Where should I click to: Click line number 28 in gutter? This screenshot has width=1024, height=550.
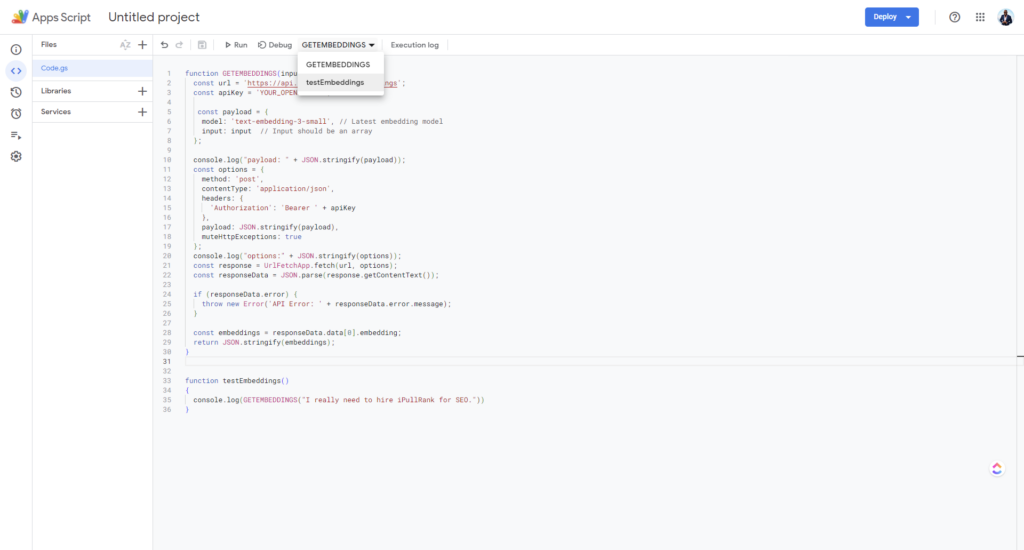pos(167,333)
